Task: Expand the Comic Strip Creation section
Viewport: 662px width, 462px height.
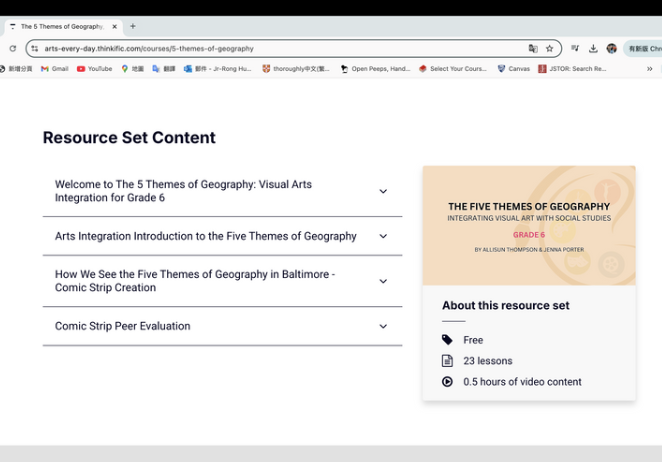Action: coord(383,282)
